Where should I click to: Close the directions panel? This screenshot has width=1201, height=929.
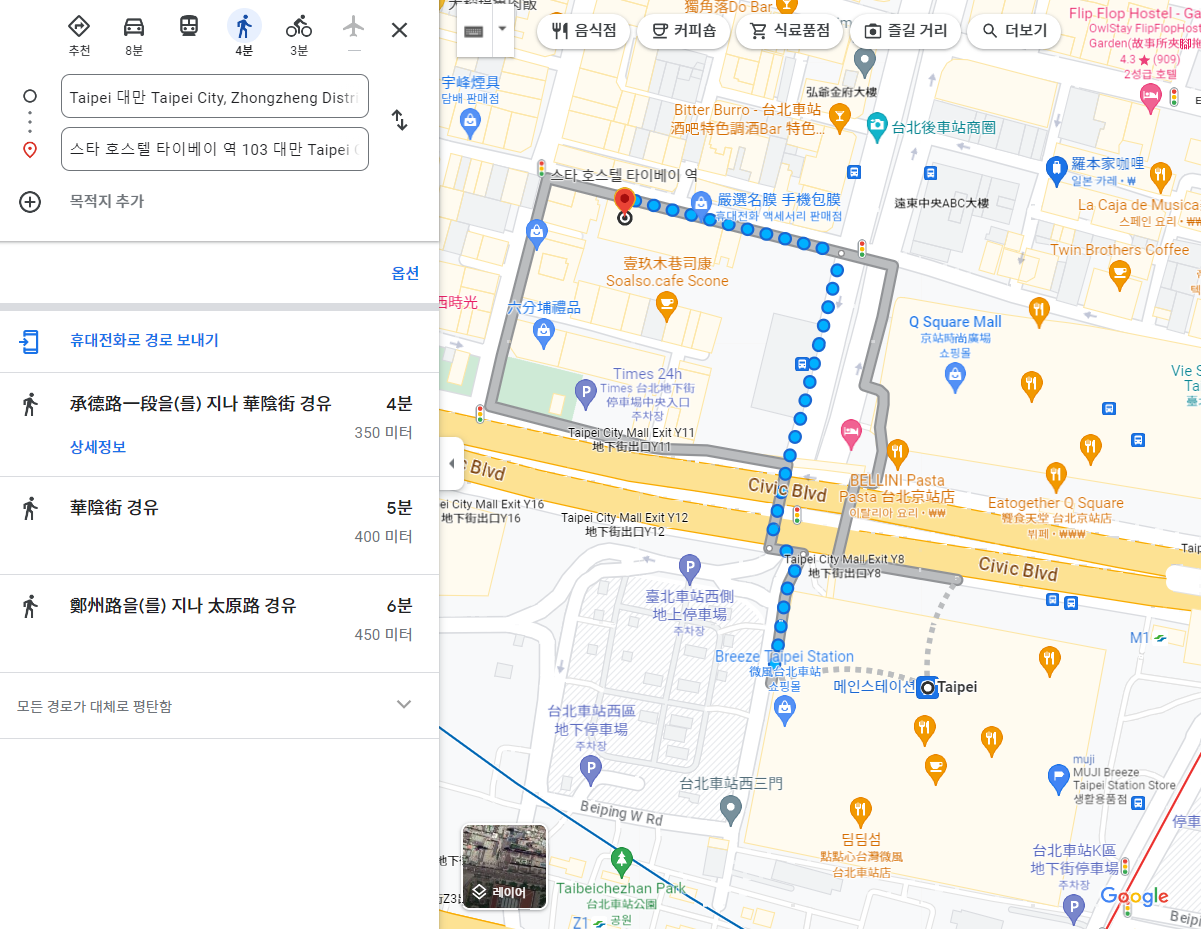click(x=399, y=30)
